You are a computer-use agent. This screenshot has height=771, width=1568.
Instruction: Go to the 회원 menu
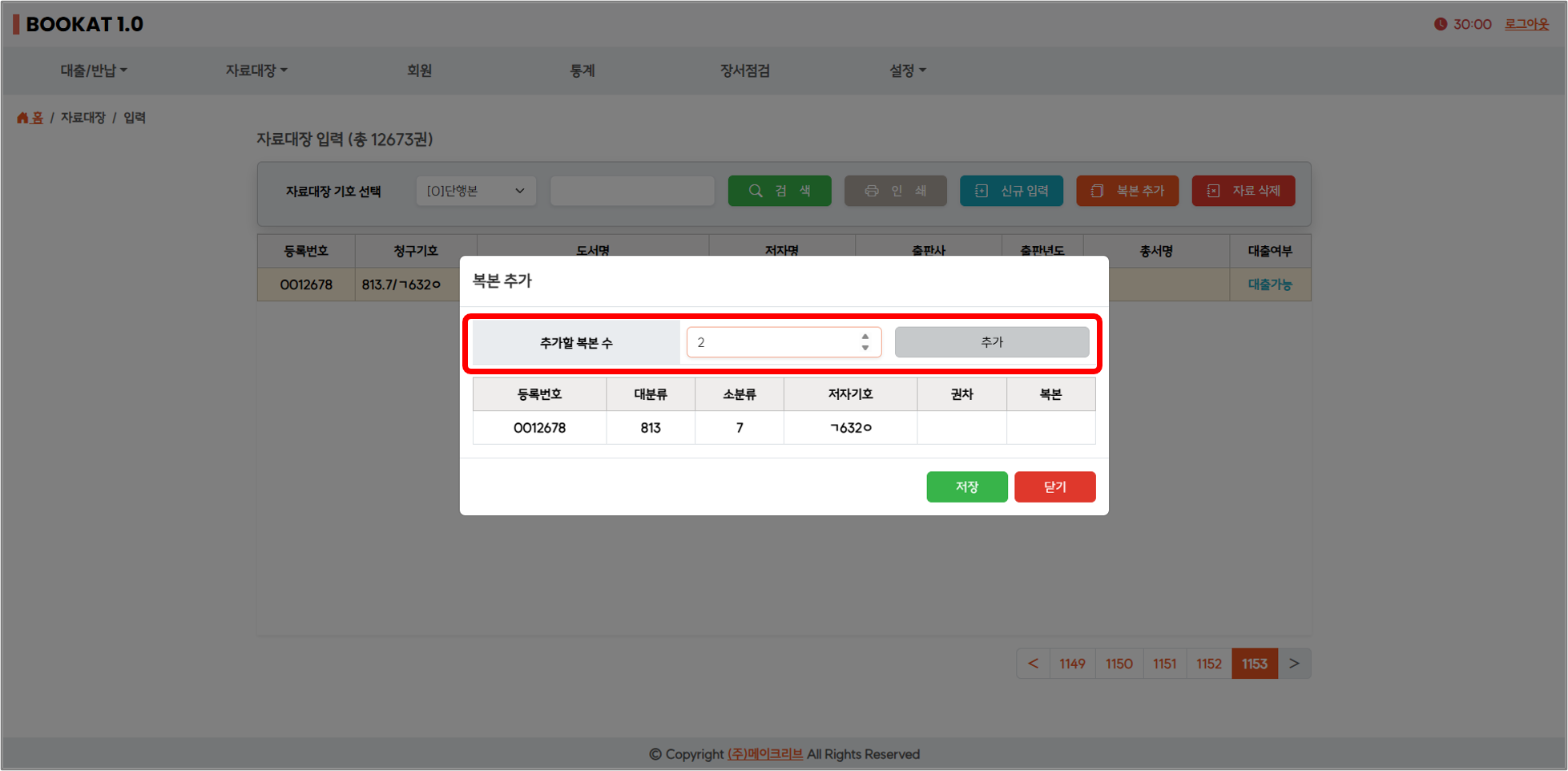419,71
